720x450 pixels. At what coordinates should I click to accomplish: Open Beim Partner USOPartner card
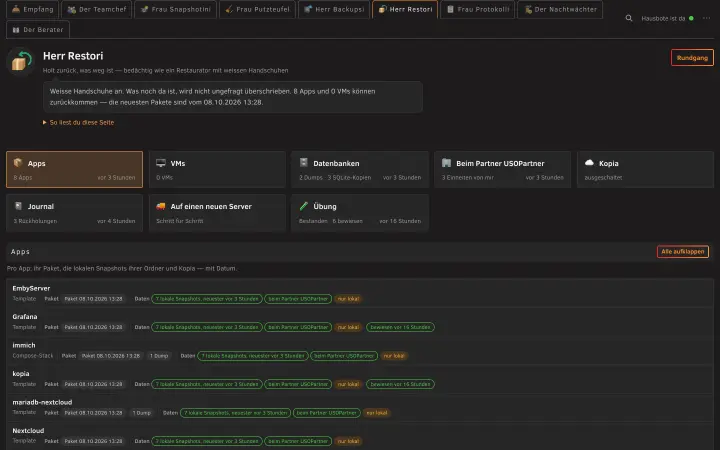(503, 169)
